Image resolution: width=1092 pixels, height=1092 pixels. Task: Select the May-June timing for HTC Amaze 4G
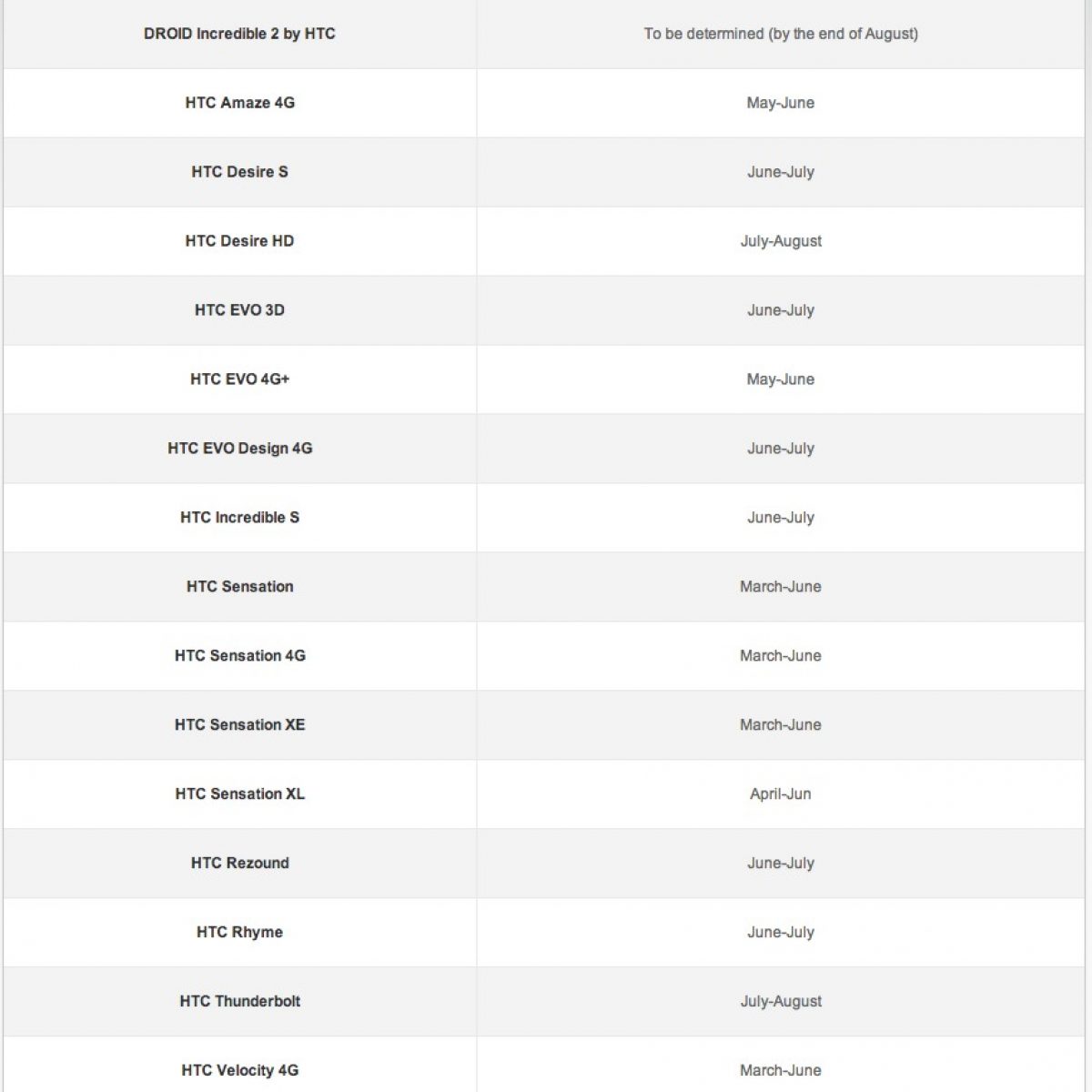pos(781,103)
